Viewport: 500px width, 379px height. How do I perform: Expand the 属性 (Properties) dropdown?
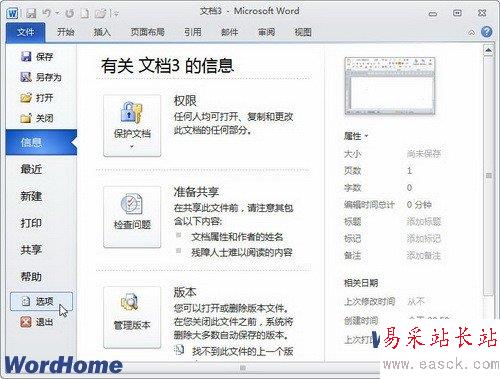(356, 136)
